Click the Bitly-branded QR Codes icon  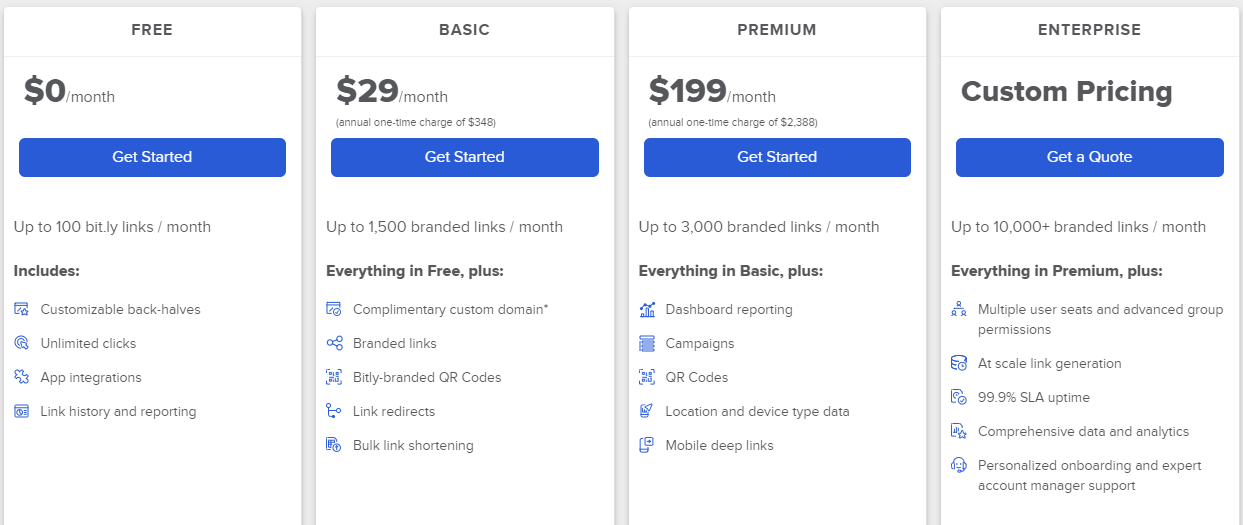(334, 377)
